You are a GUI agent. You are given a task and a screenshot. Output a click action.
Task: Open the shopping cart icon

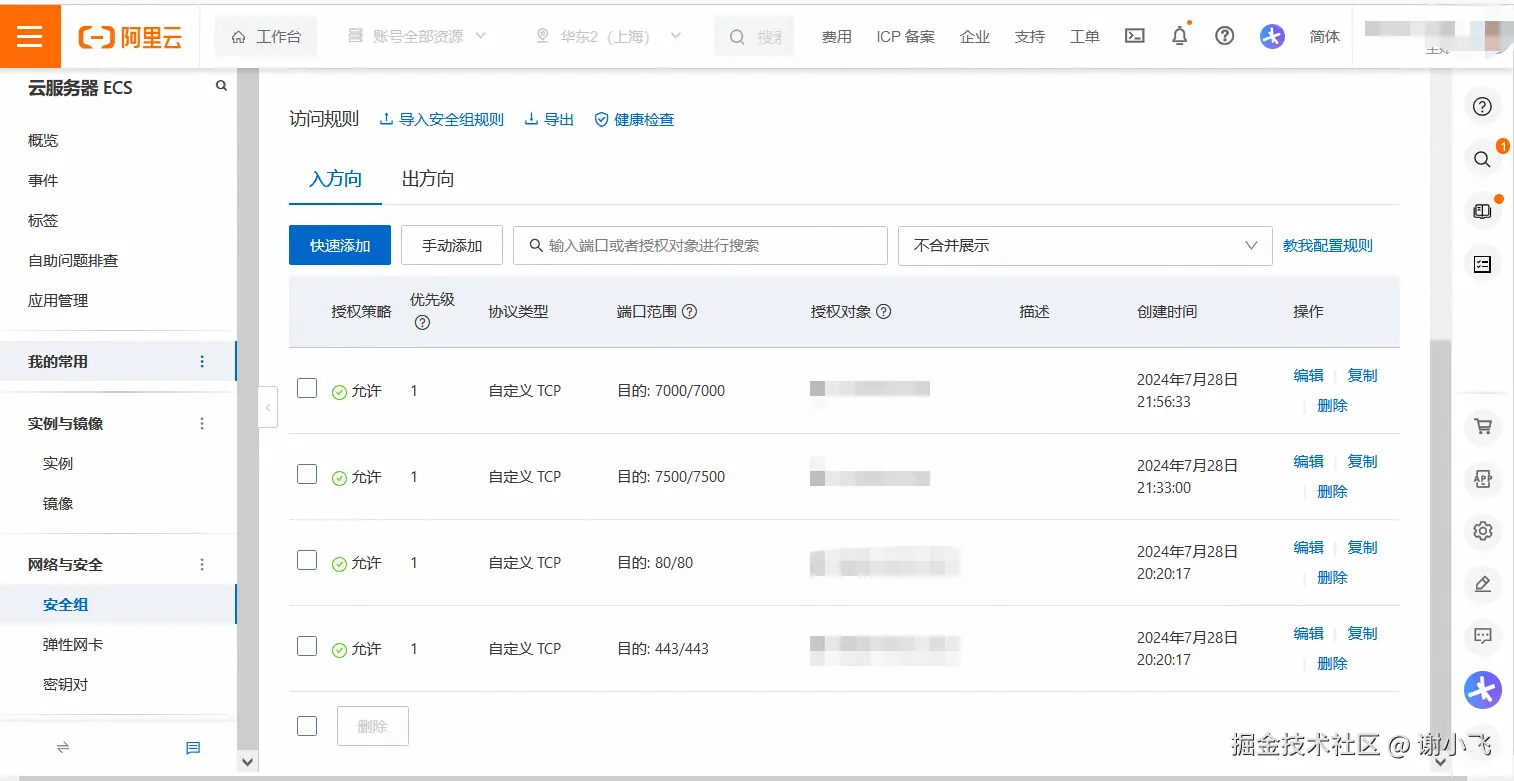(x=1483, y=427)
